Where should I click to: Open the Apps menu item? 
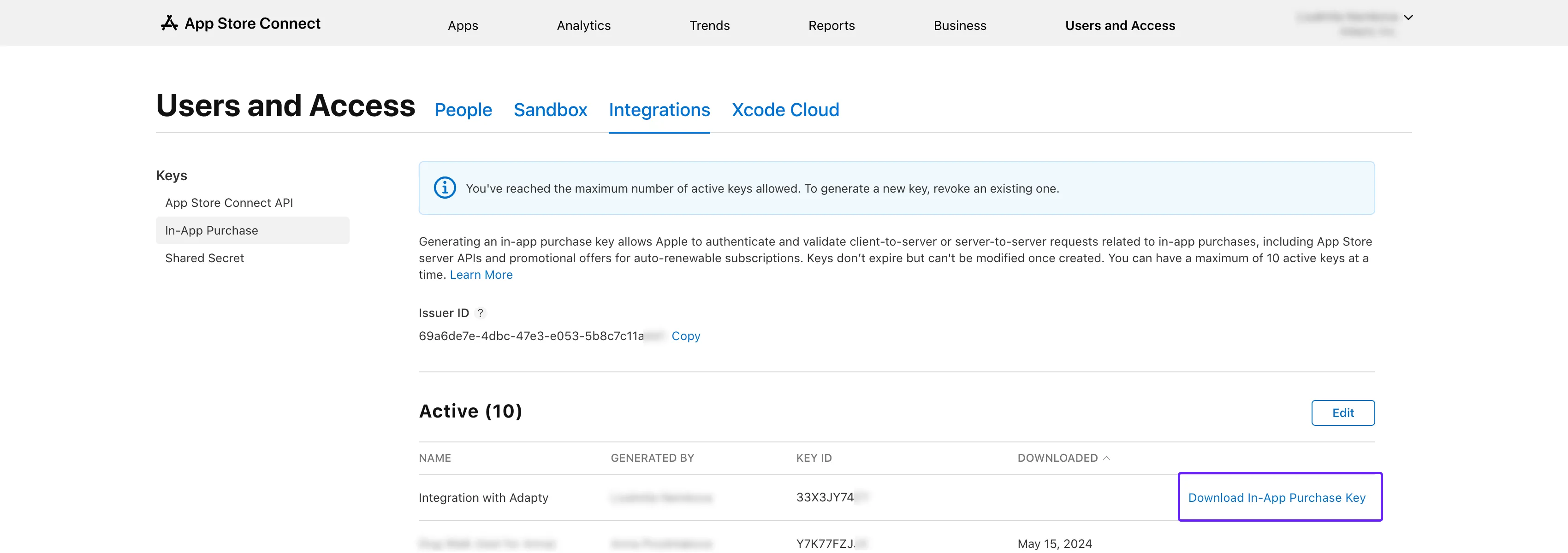(463, 25)
